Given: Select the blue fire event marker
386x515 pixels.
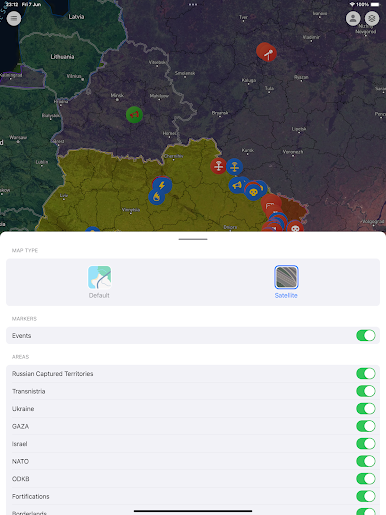Looking at the screenshot, I should [156, 197].
